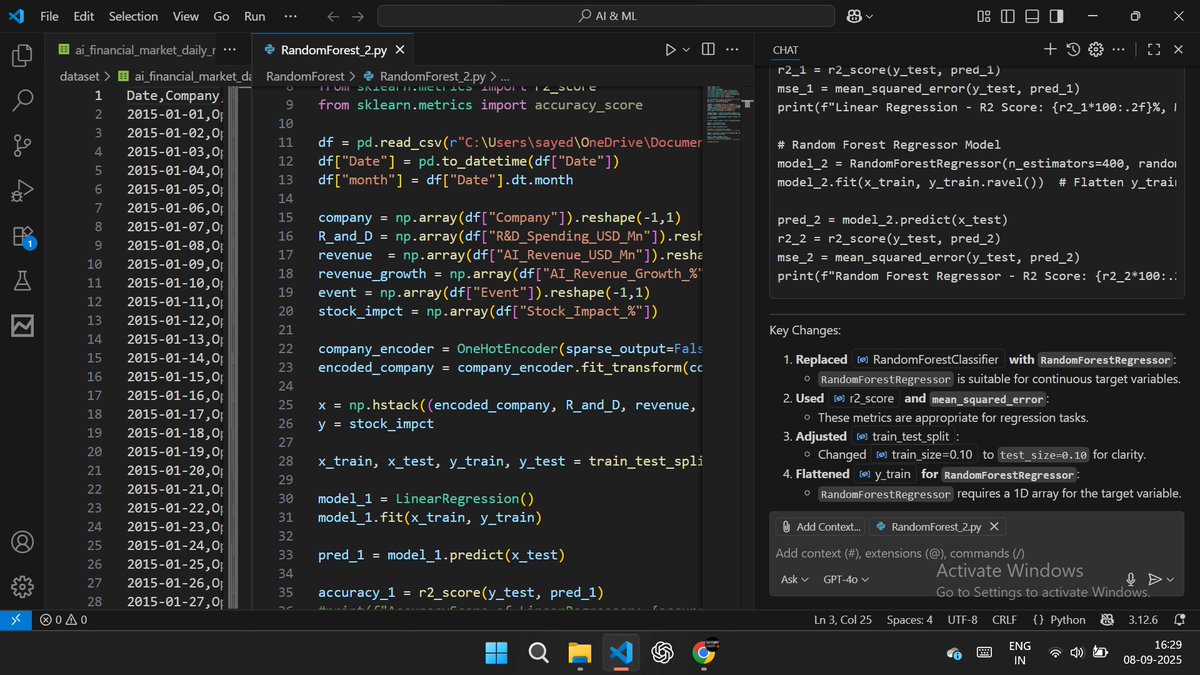Image resolution: width=1200 pixels, height=675 pixels.
Task: Remove RandomForest_2.py context attachment
Action: (x=993, y=526)
